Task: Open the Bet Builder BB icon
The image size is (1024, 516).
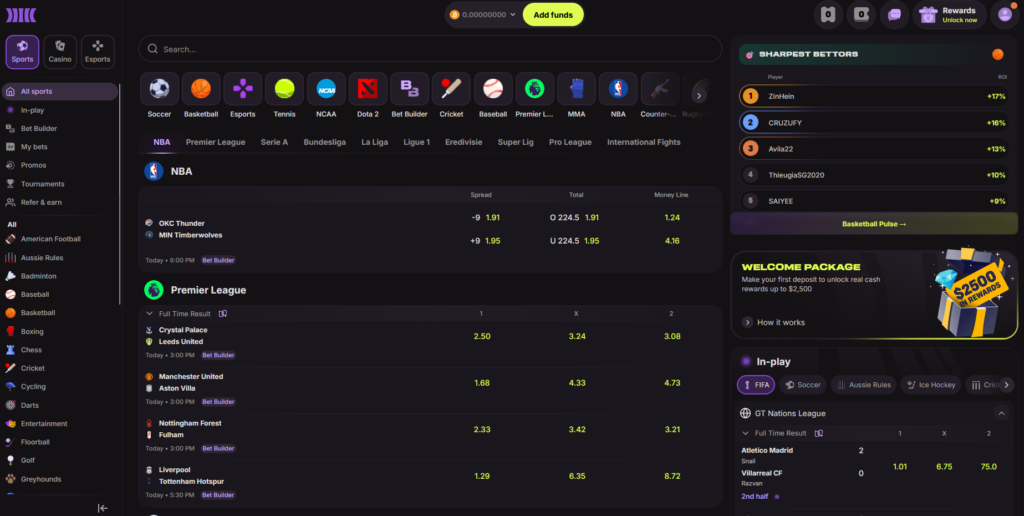Action: pyautogui.click(x=409, y=89)
